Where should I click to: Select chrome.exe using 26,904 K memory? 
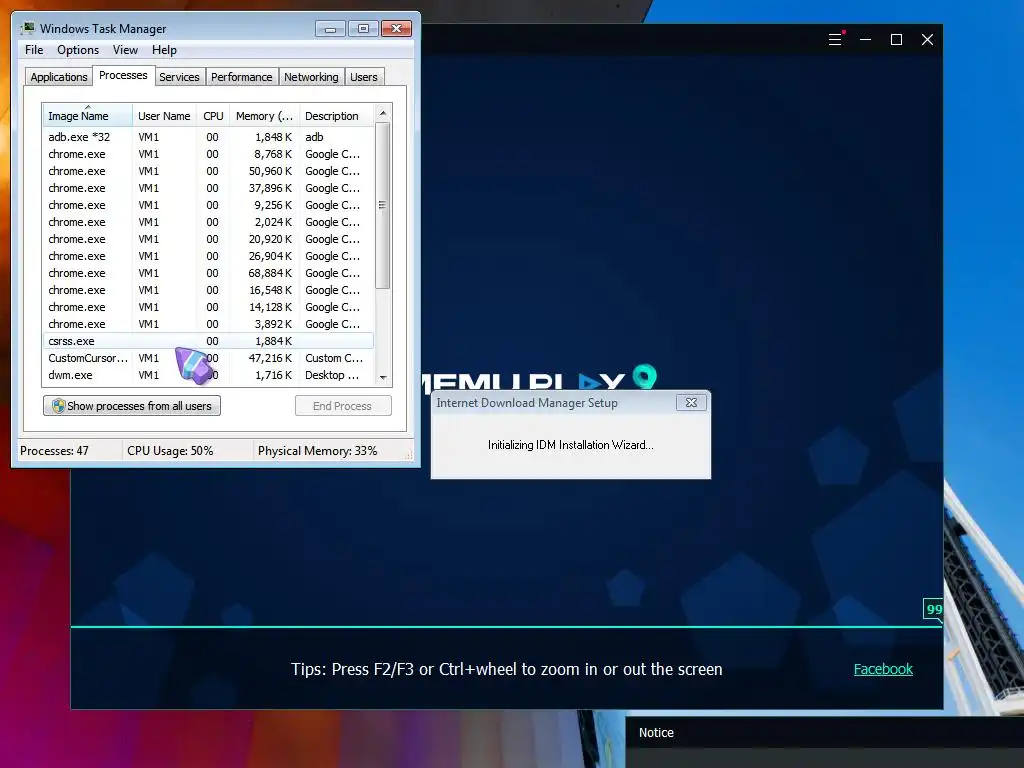click(x=208, y=256)
